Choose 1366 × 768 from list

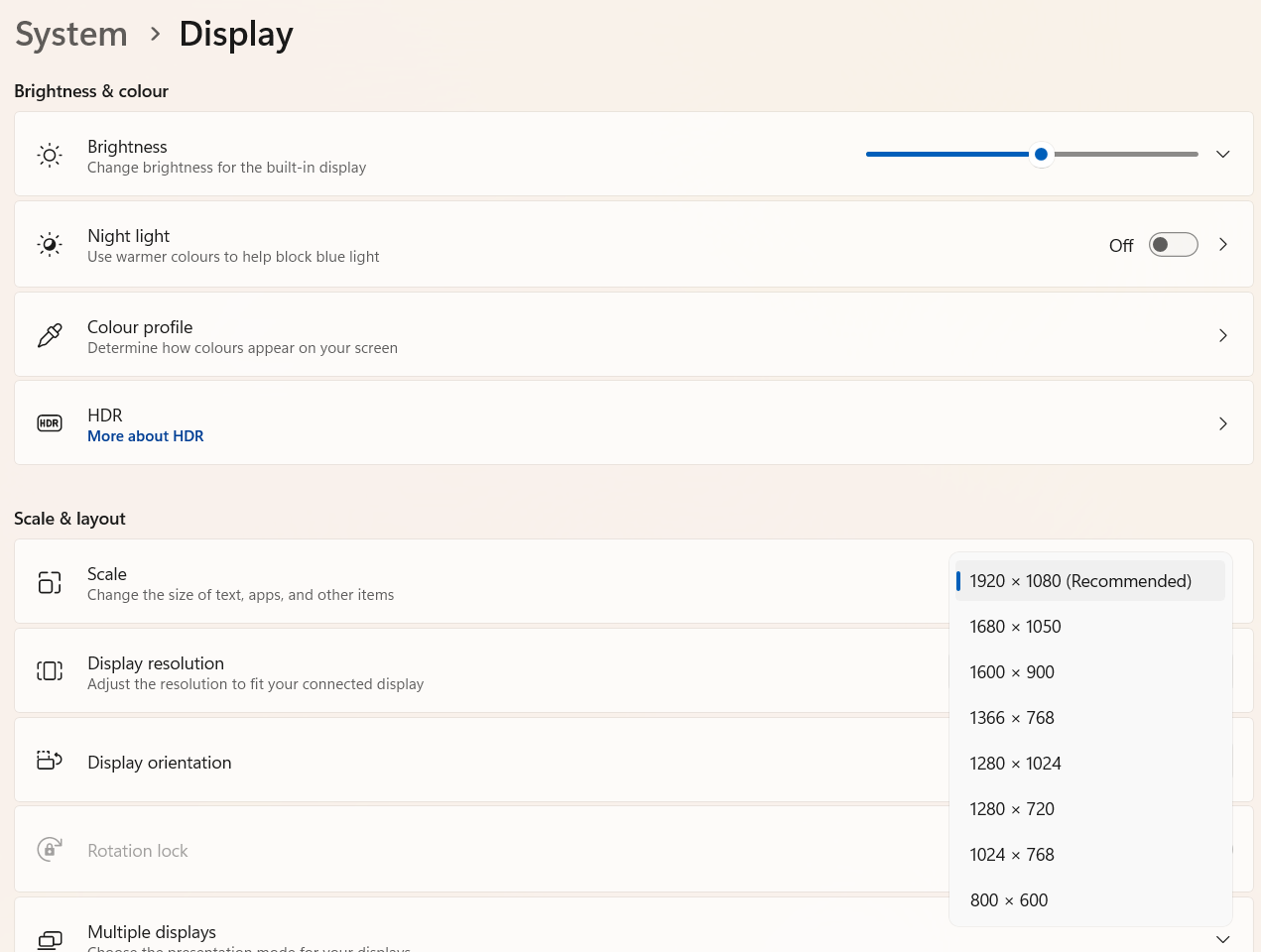click(1012, 718)
